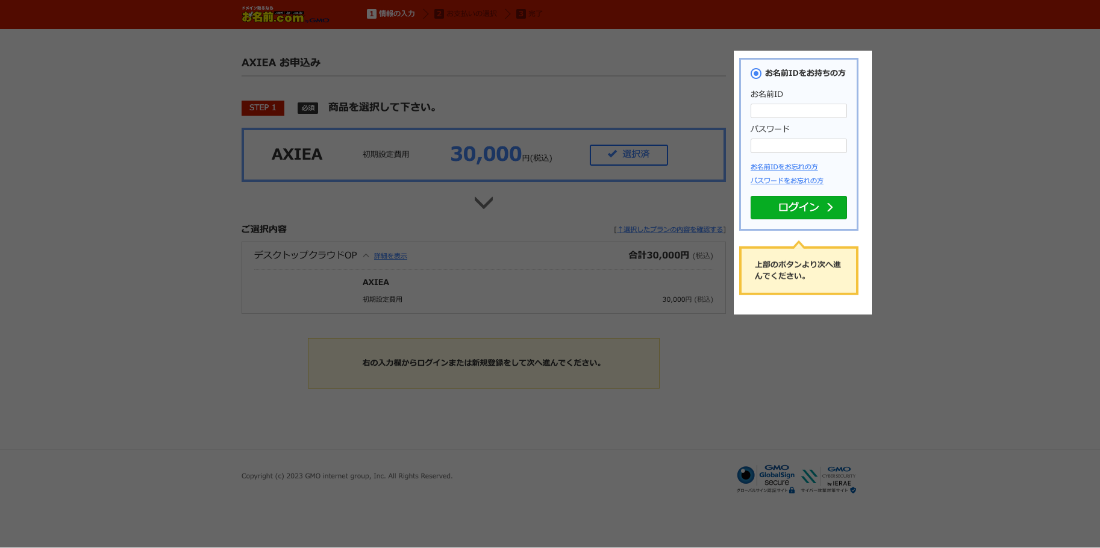This screenshot has height=548, width=1100.
Task: Click step 2 お支払いの選択 in header
Action: (x=467, y=14)
